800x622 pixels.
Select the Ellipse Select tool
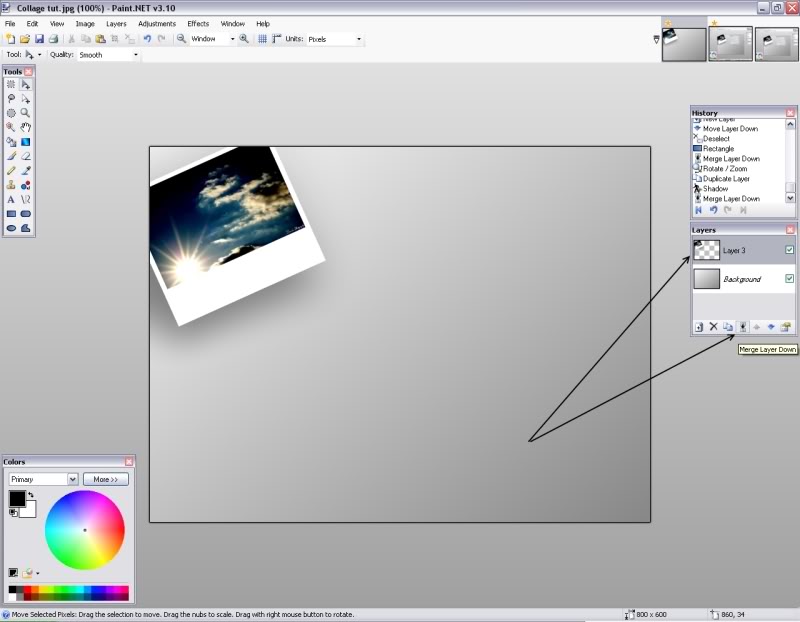pos(11,113)
